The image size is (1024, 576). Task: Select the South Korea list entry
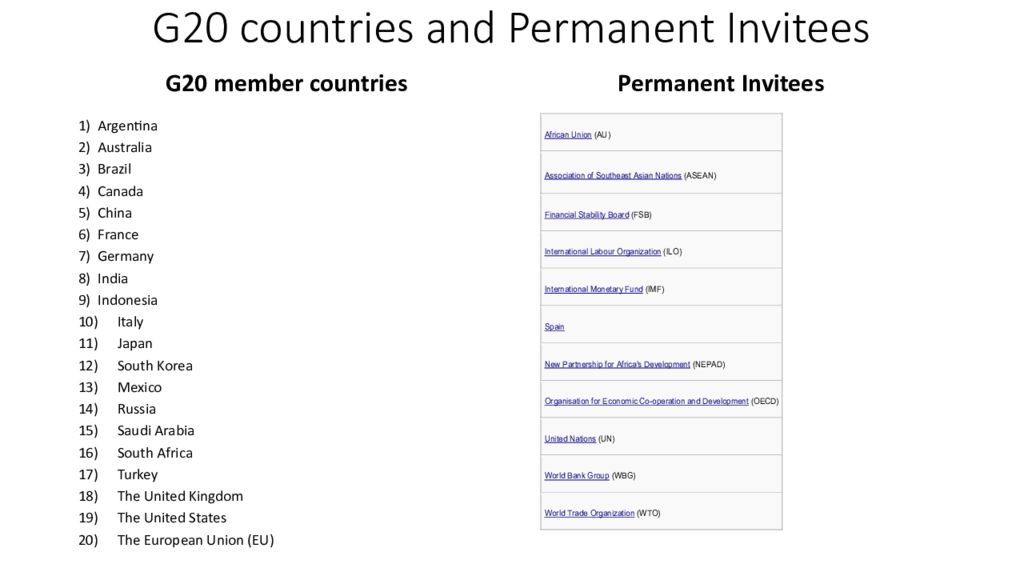pos(155,366)
